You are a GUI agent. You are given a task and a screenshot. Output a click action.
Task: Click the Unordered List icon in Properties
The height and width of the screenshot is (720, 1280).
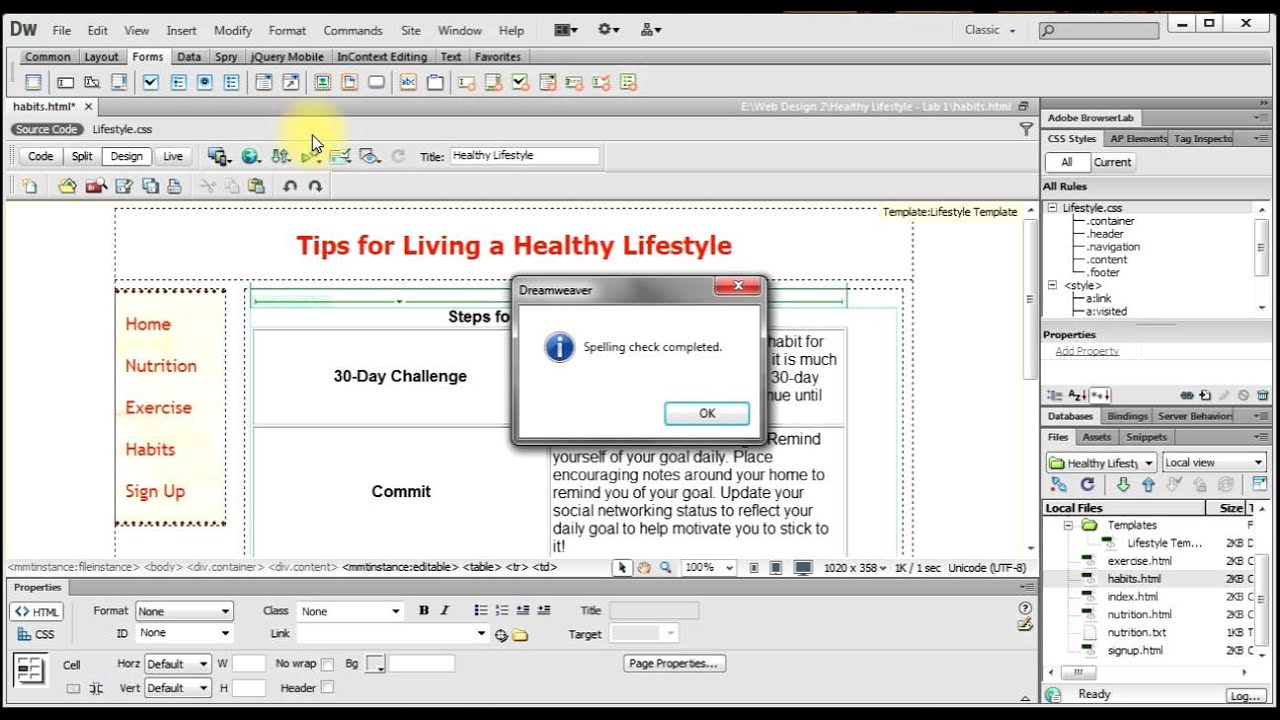481,610
